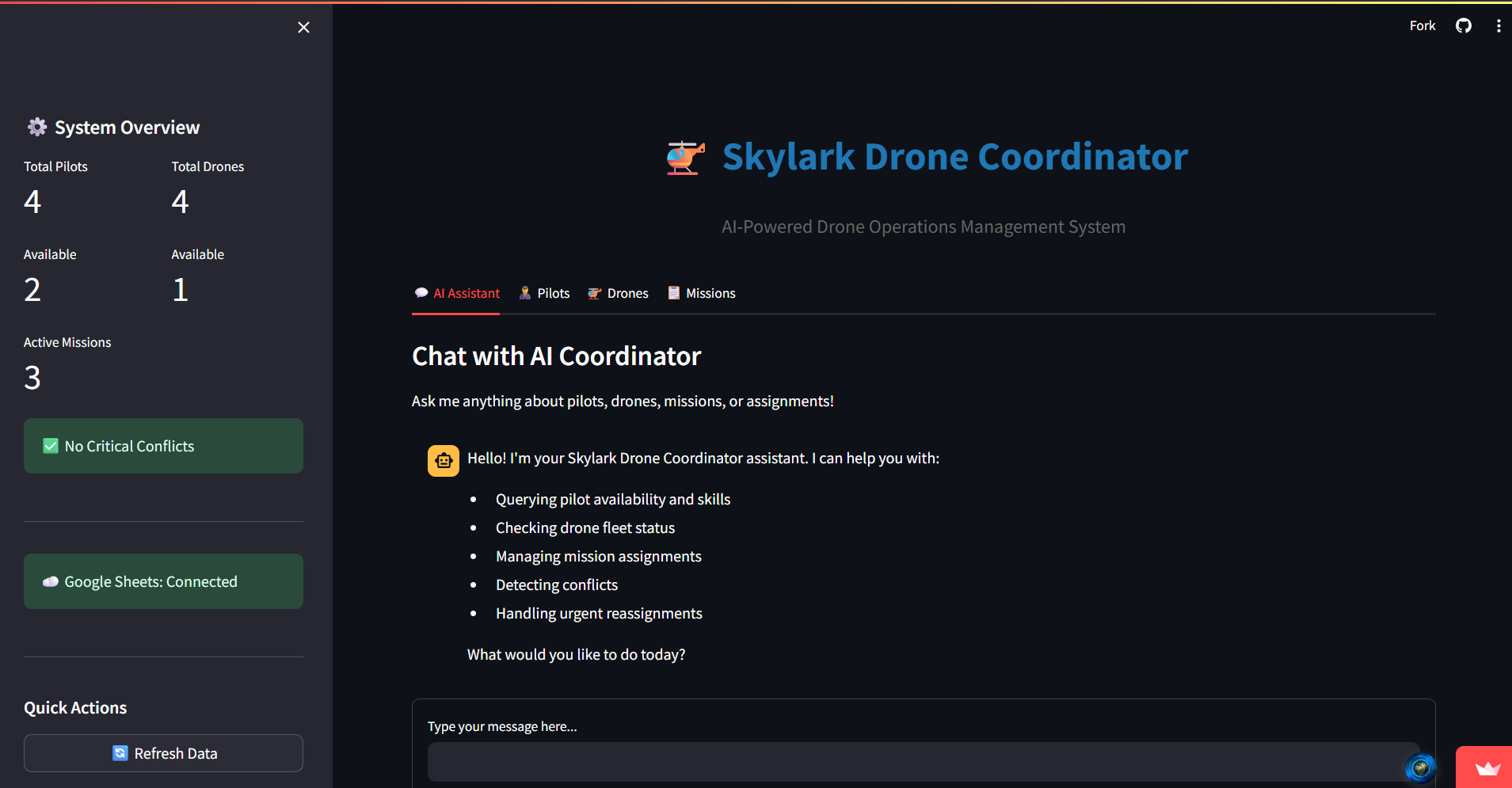1512x788 pixels.
Task: Click the GitHub repository icon
Action: (x=1463, y=25)
